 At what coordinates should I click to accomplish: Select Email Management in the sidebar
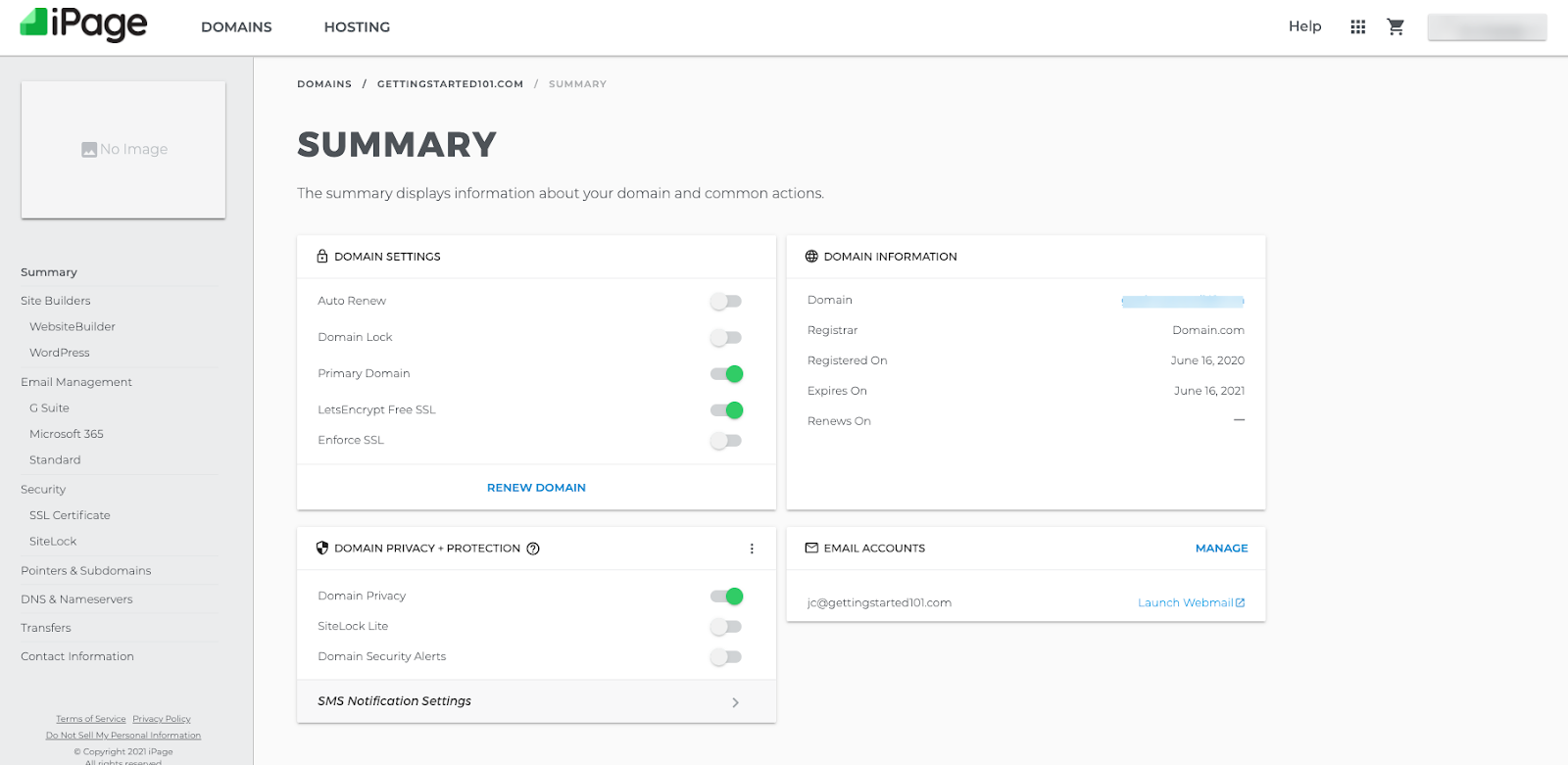click(x=76, y=382)
